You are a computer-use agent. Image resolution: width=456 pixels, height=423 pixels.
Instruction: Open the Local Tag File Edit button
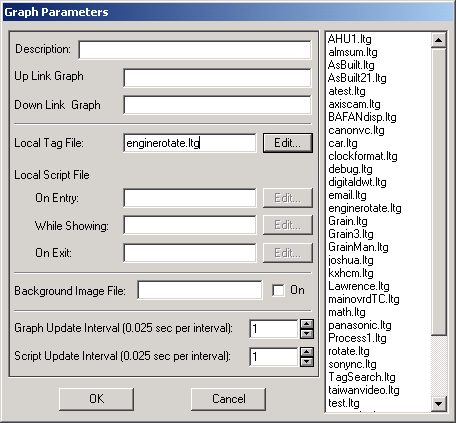pyautogui.click(x=288, y=143)
